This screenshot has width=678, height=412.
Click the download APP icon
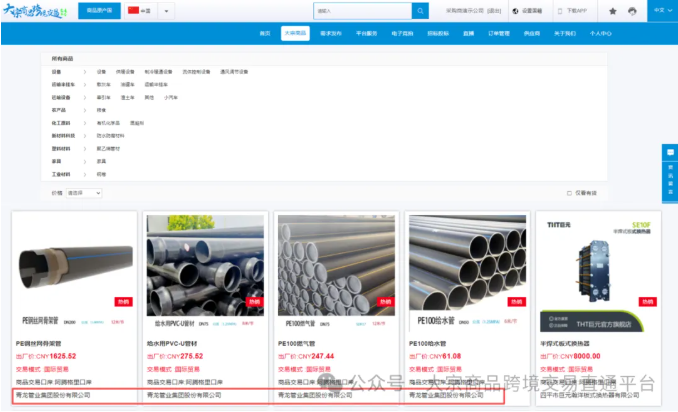click(x=559, y=11)
